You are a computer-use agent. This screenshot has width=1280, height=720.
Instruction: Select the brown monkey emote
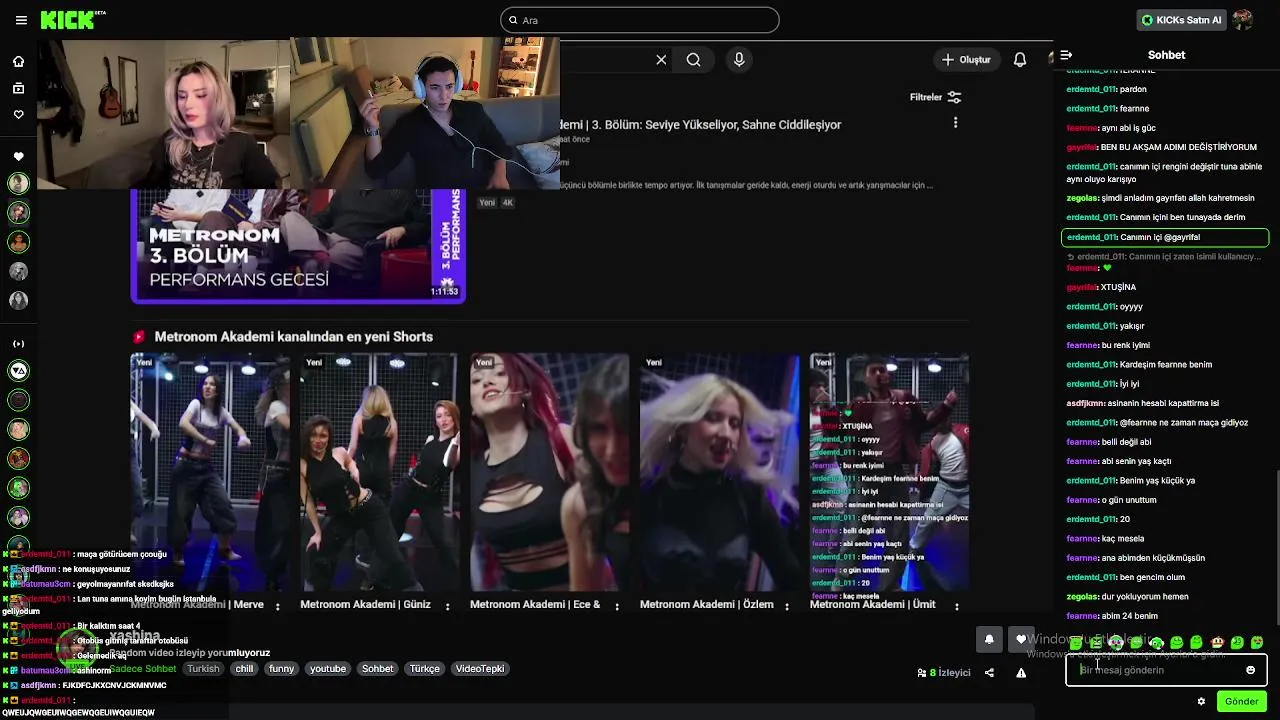click(x=1217, y=642)
